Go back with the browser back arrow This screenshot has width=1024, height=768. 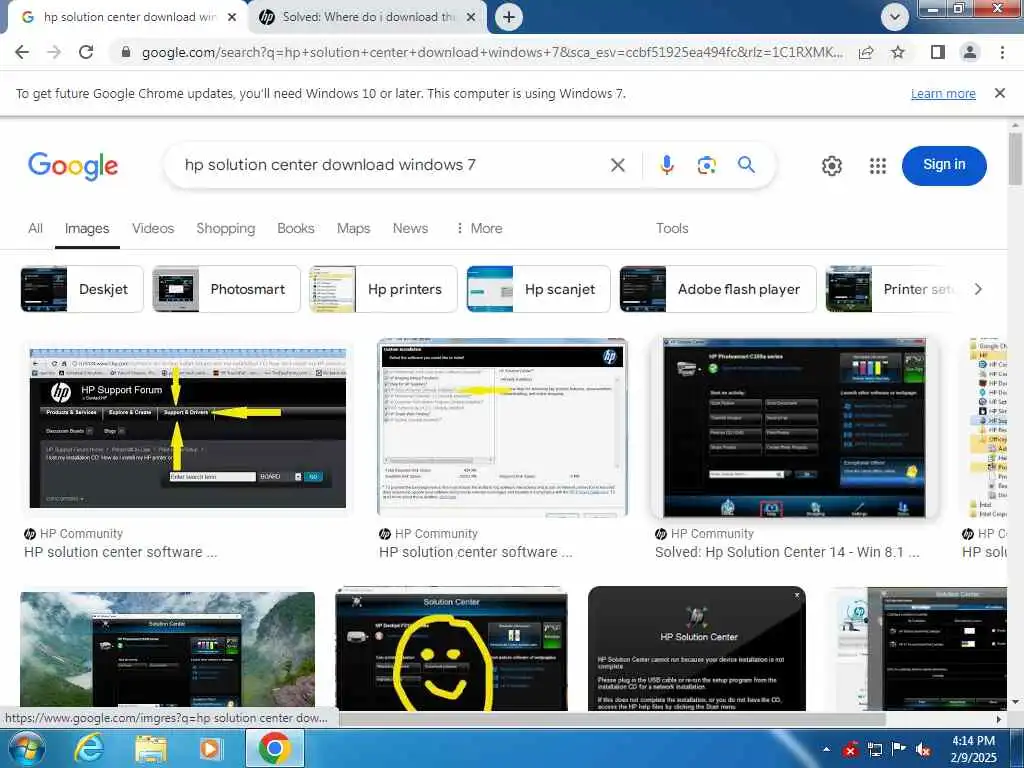[22, 52]
